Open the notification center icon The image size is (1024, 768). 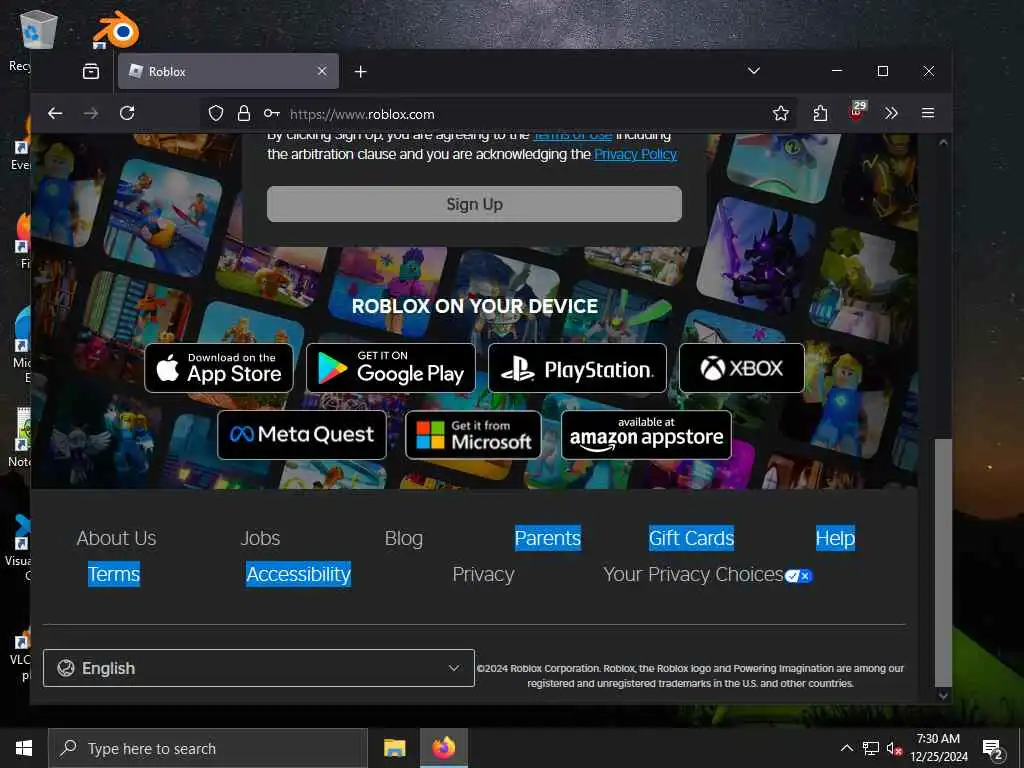(x=993, y=748)
